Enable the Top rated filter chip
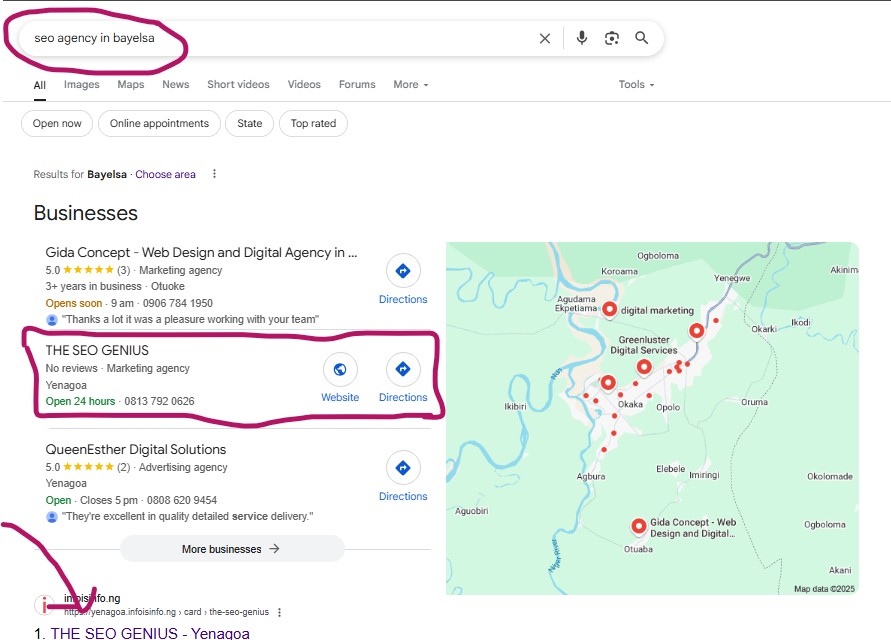891x640 pixels. tap(313, 124)
